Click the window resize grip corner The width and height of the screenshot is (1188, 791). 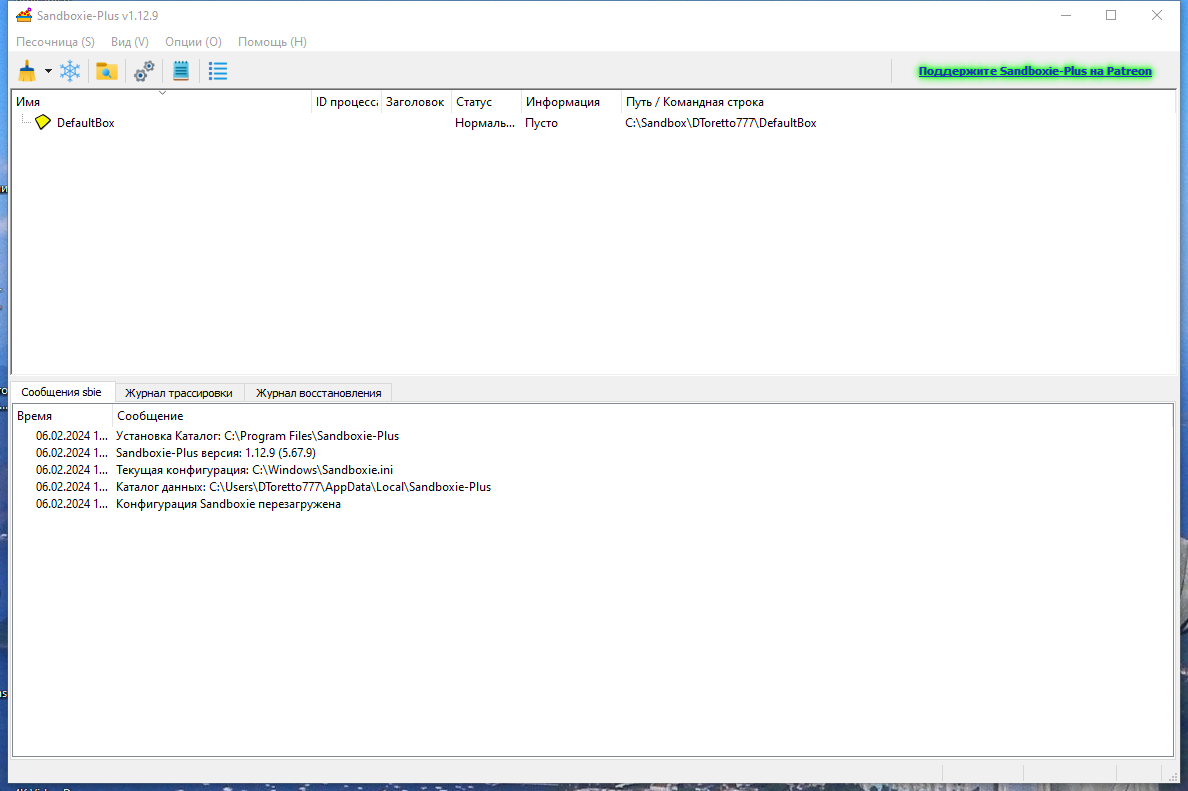point(1172,776)
